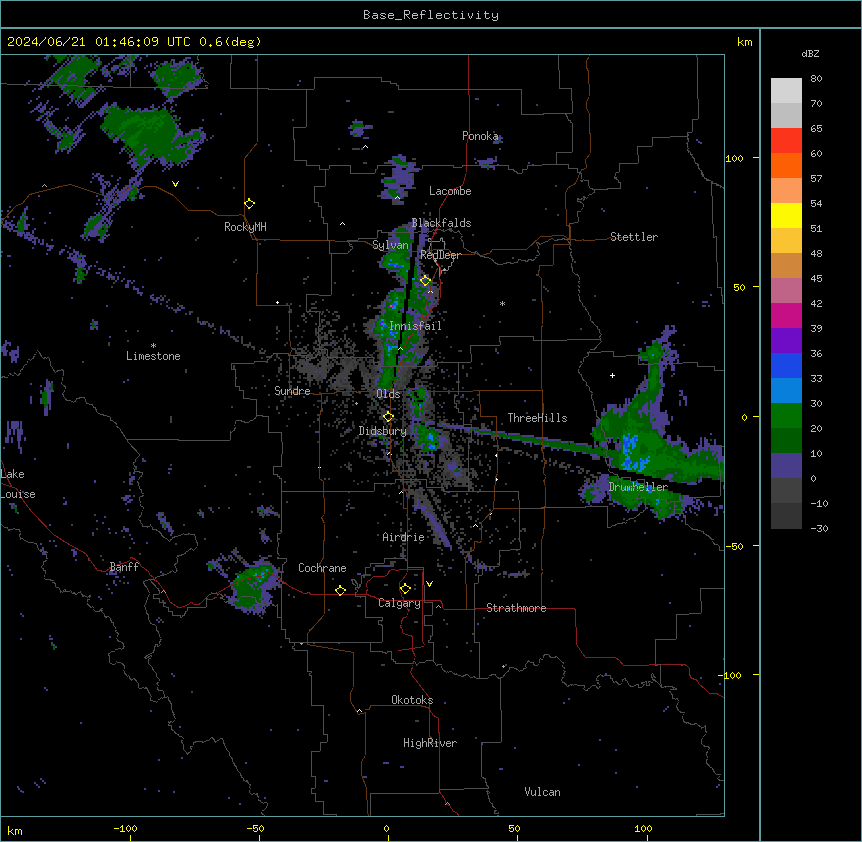862x842 pixels.
Task: Click the yellow v marker northwest of RockyMH
Action: tap(175, 184)
